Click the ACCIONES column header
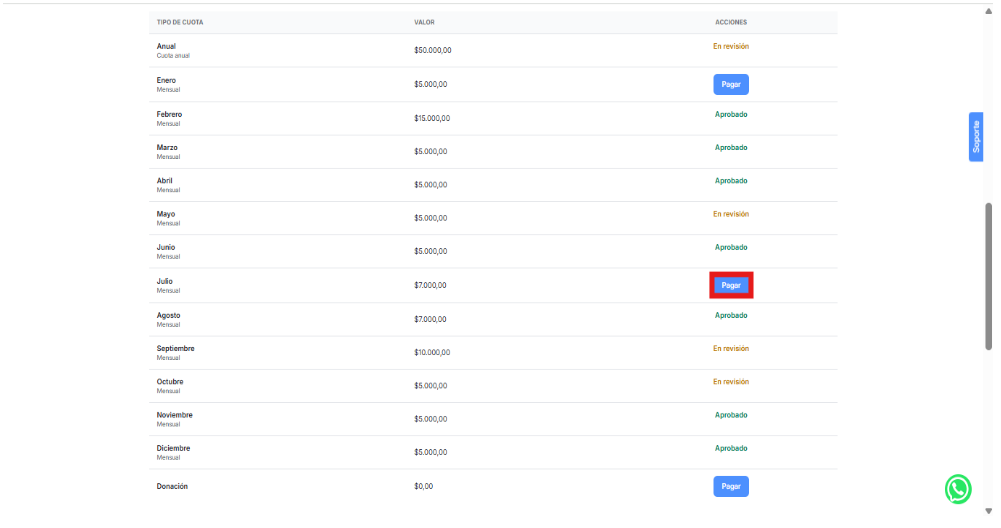 click(x=730, y=22)
